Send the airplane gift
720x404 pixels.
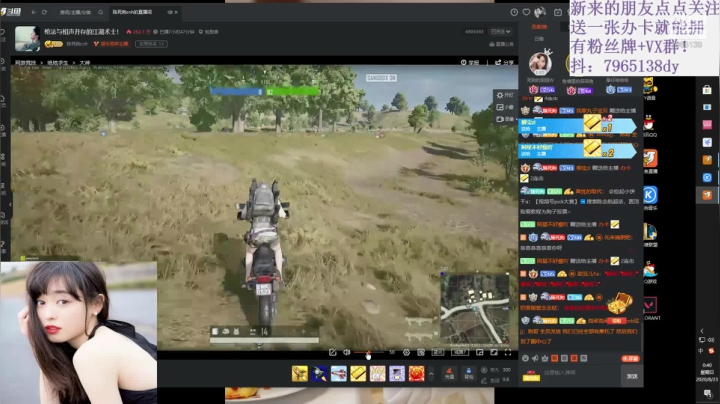click(x=338, y=373)
